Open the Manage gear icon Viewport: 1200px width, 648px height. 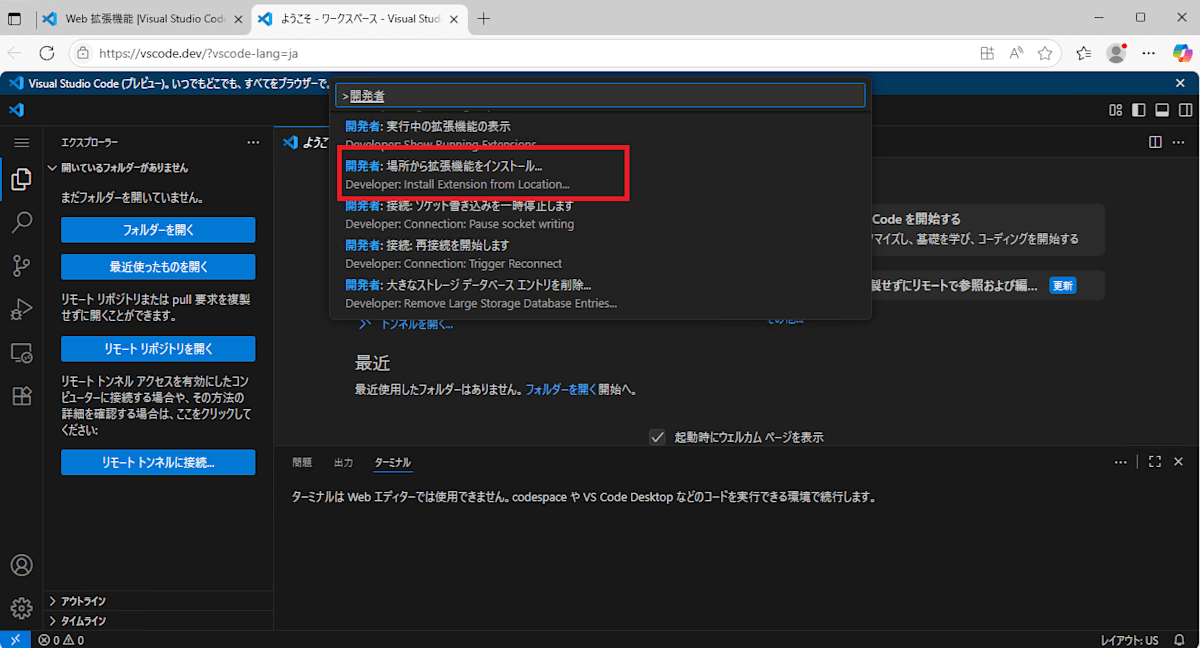click(21, 608)
